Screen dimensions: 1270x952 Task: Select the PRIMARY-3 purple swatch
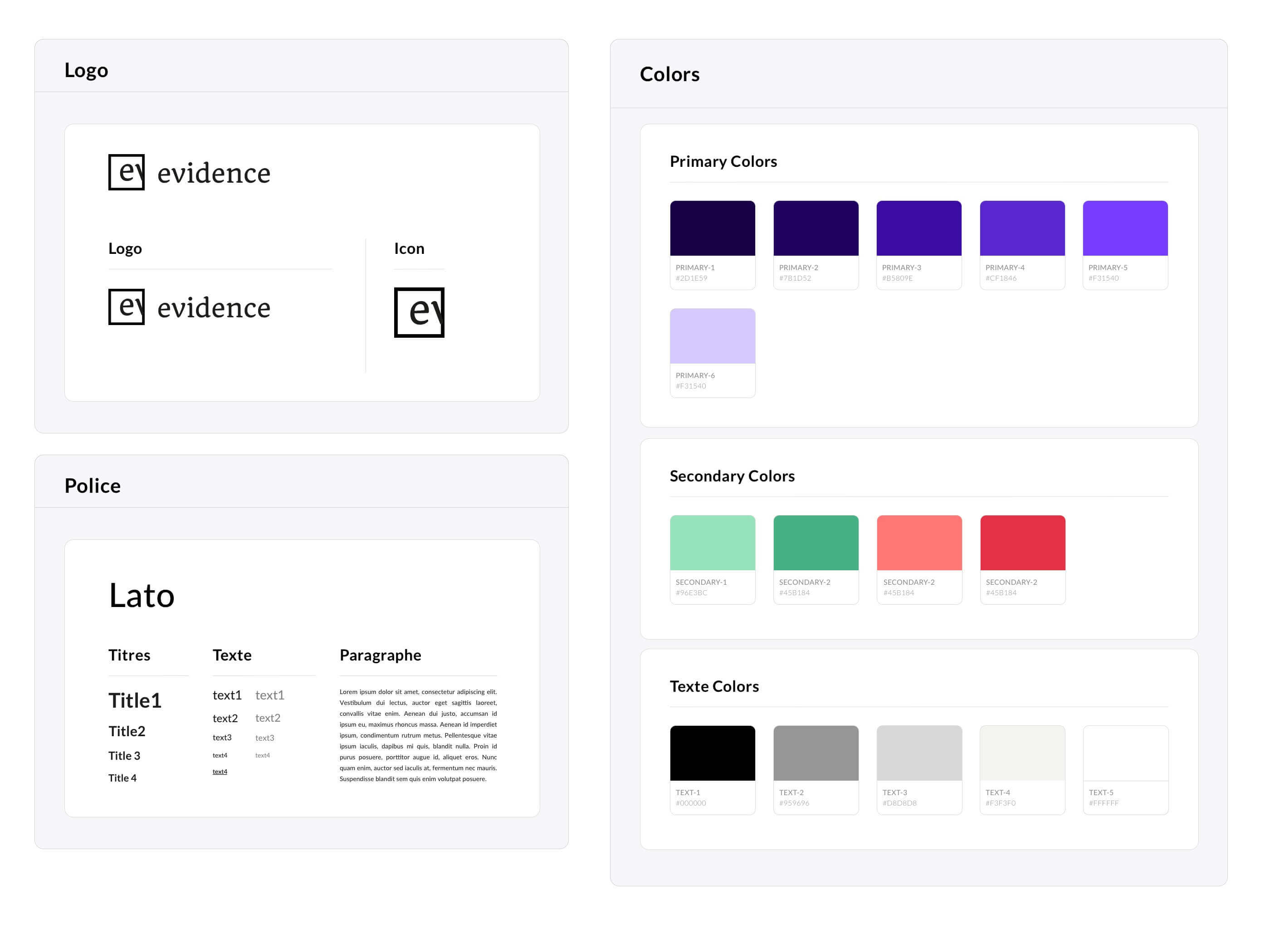(x=918, y=228)
